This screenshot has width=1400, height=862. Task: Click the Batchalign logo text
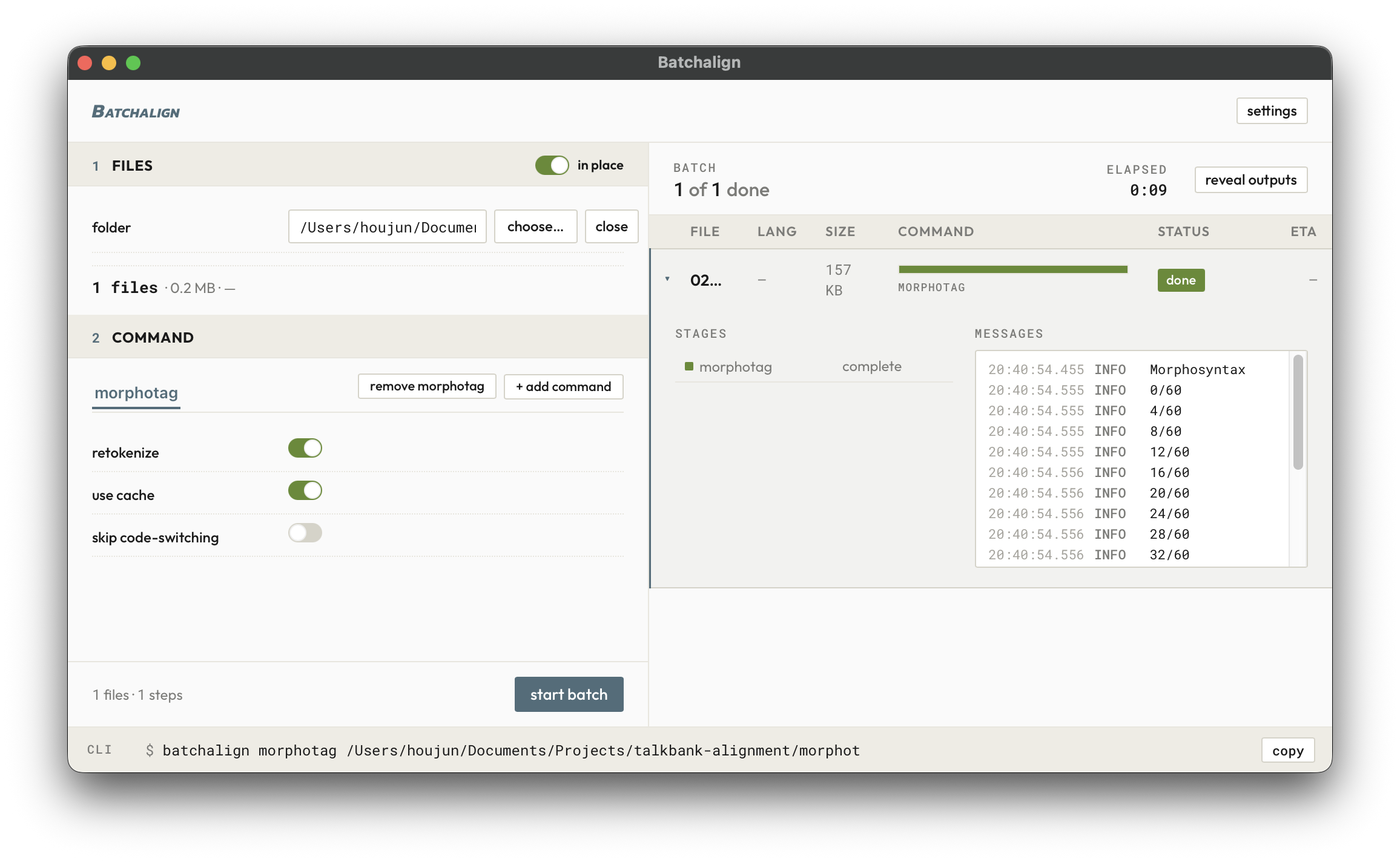pyautogui.click(x=136, y=111)
